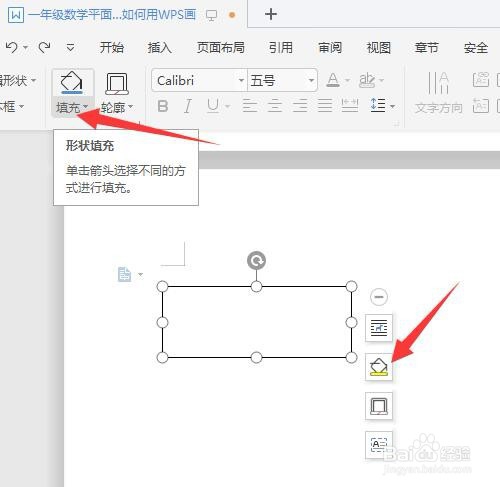Screen dimensions: 500x487
Task: Open the quick access customize arrow
Action: 70,47
